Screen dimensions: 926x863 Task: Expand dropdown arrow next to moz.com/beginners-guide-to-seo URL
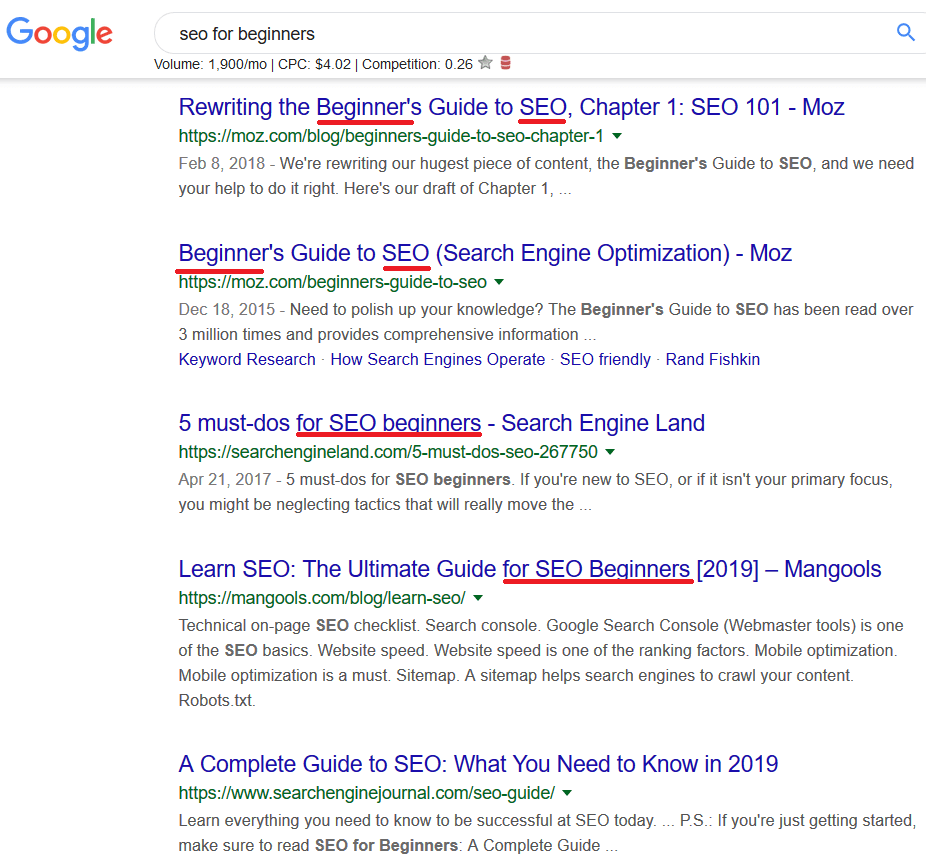pyautogui.click(x=499, y=282)
